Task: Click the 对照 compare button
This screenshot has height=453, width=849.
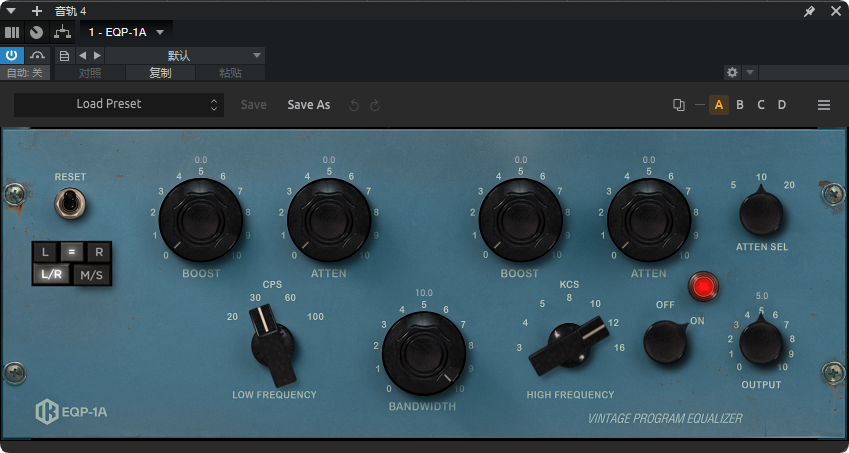Action: click(x=90, y=73)
